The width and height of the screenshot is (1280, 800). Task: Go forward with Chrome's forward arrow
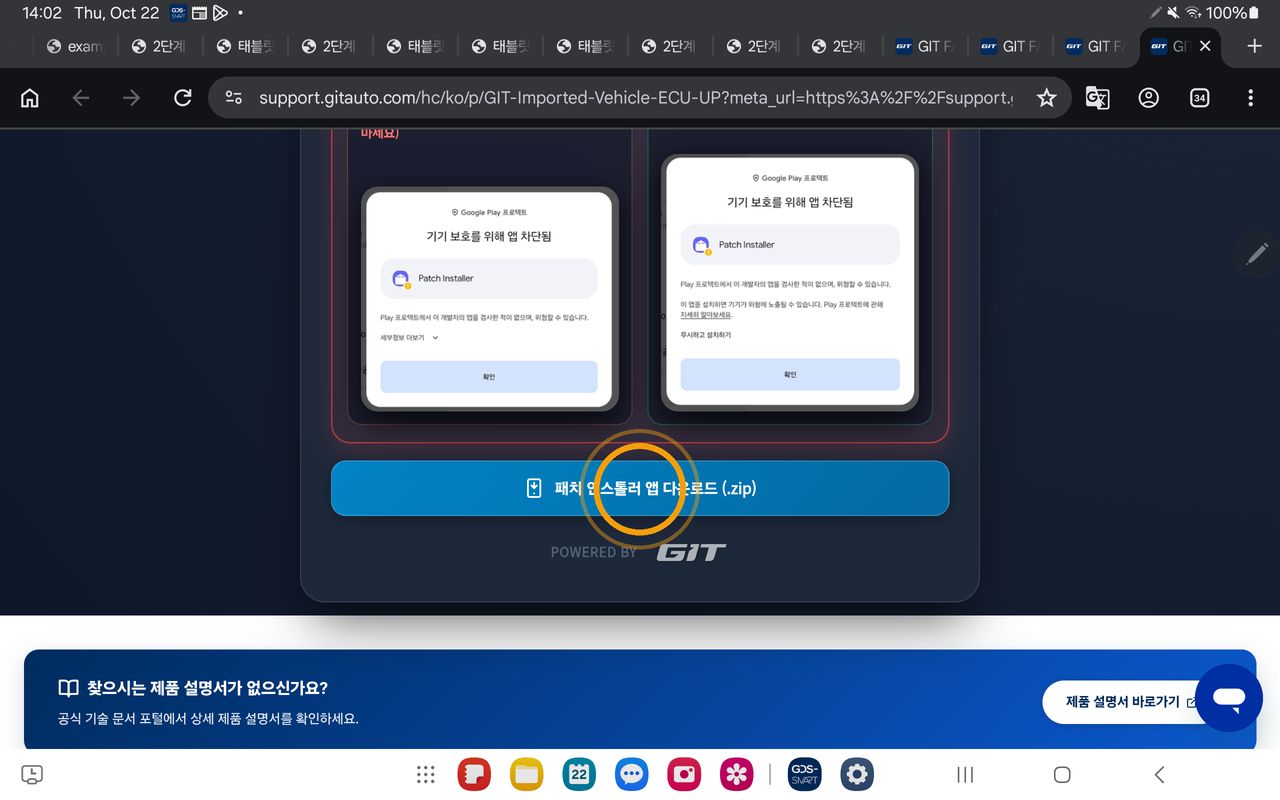click(x=131, y=98)
